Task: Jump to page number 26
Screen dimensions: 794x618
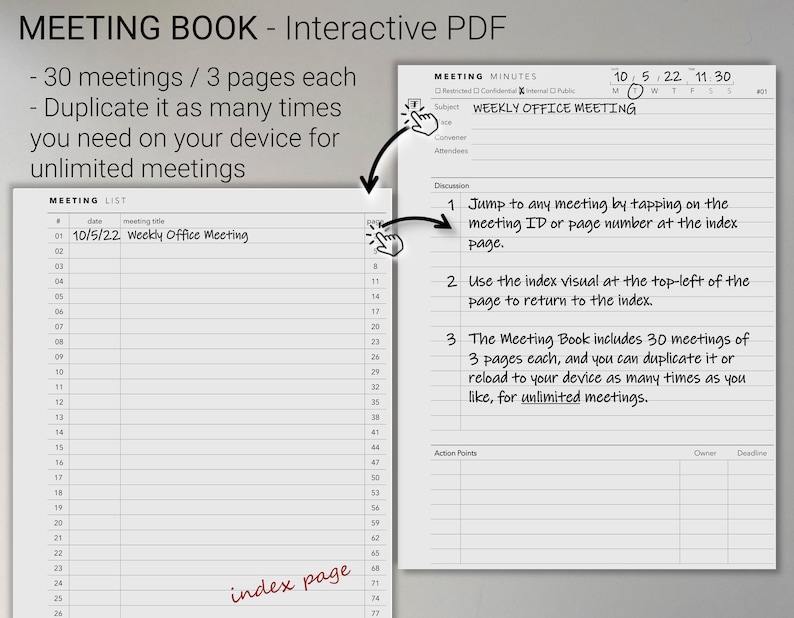Action: (x=375, y=357)
